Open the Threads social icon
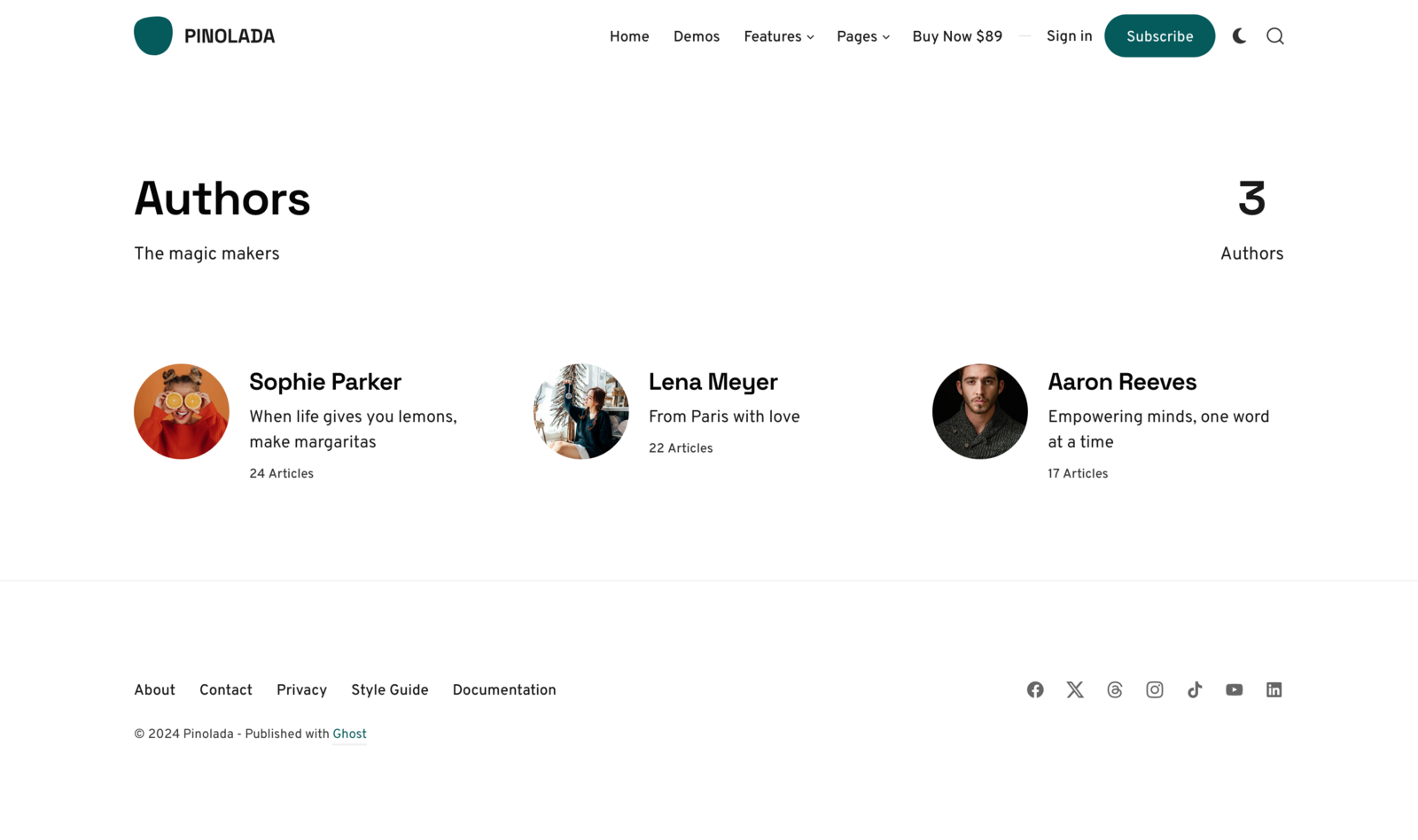 point(1115,689)
